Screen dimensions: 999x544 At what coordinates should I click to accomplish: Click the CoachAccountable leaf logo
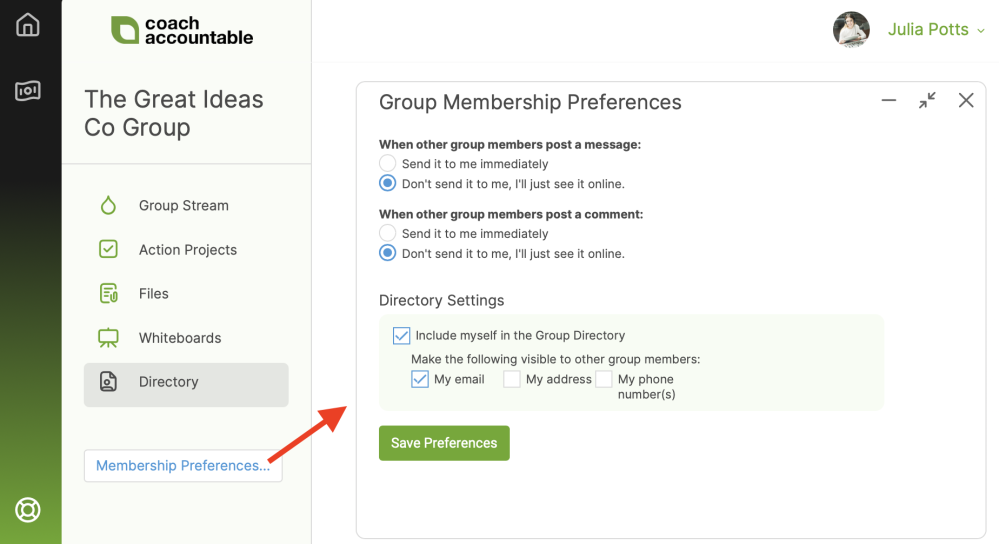coord(124,30)
